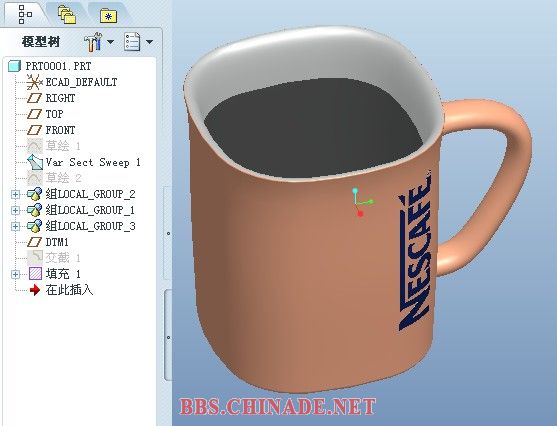Click the ECAD_DEFAULT coordinate system icon

pyautogui.click(x=34, y=82)
